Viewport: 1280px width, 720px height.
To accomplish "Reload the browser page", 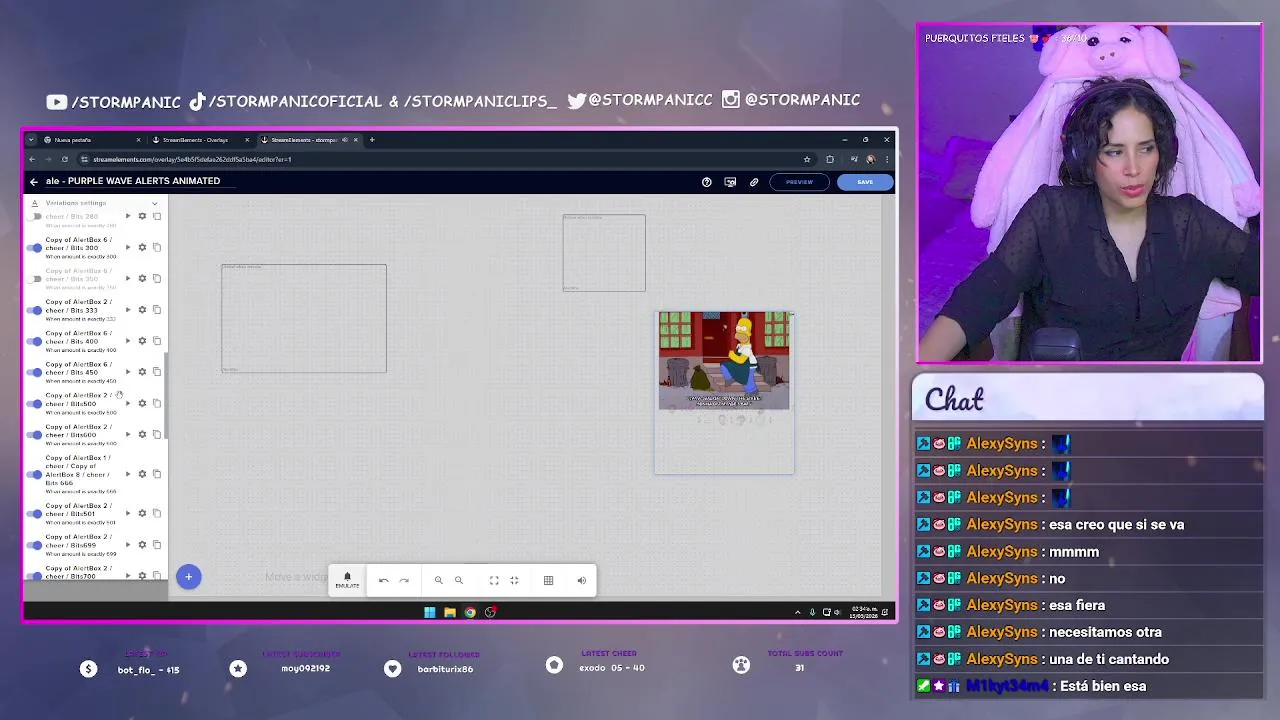I will tap(65, 159).
